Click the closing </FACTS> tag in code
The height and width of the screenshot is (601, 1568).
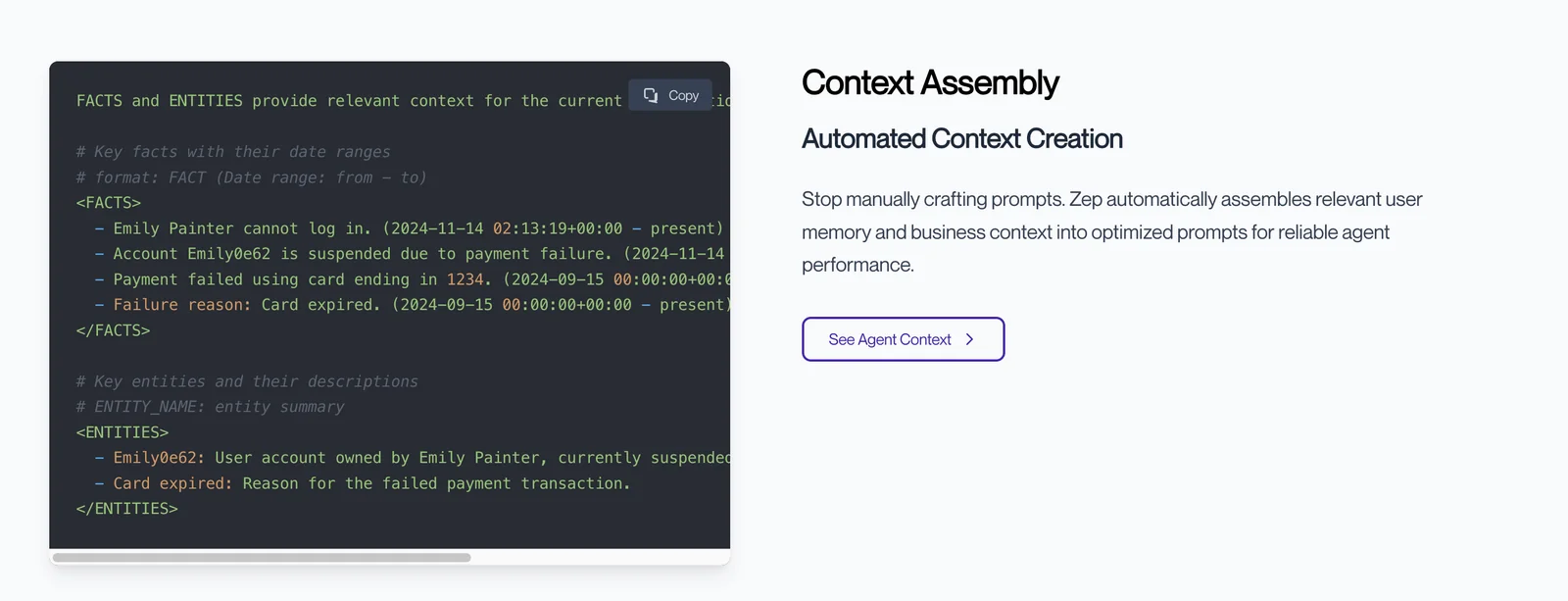[113, 330]
